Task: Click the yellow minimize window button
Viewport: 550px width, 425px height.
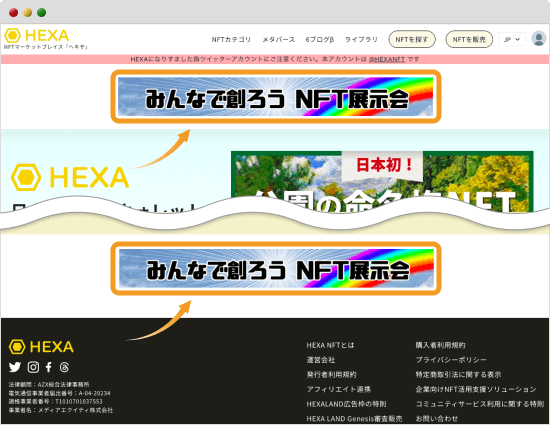Action: point(28,13)
